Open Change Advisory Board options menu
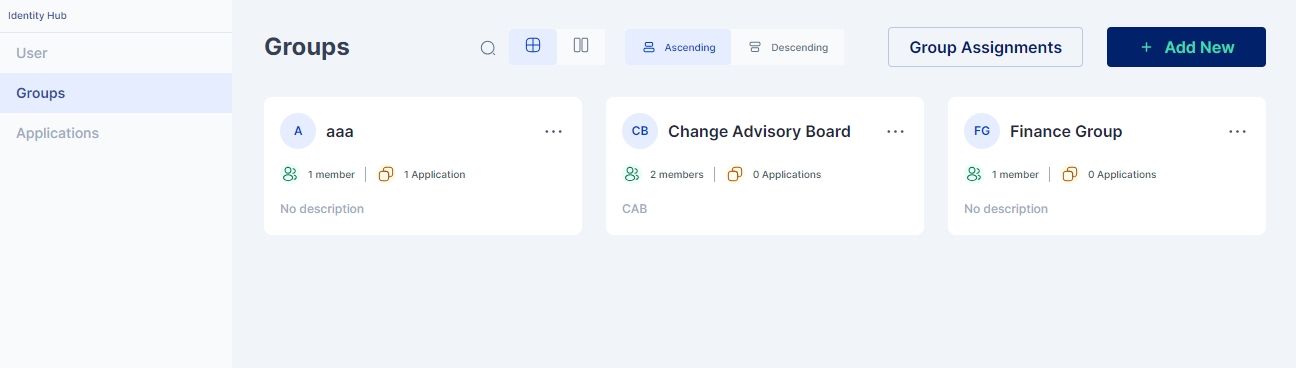1296x368 pixels. click(896, 131)
